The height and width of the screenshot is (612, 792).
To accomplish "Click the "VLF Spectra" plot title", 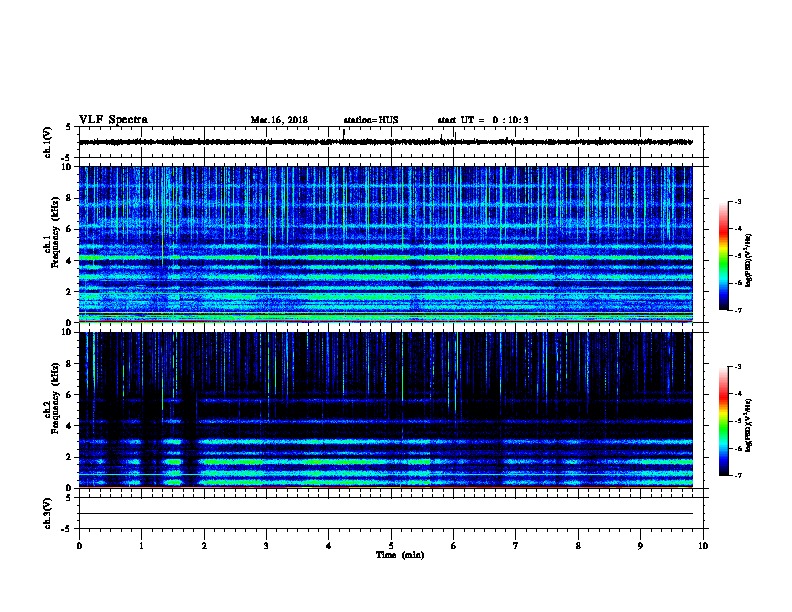I will point(113,120).
